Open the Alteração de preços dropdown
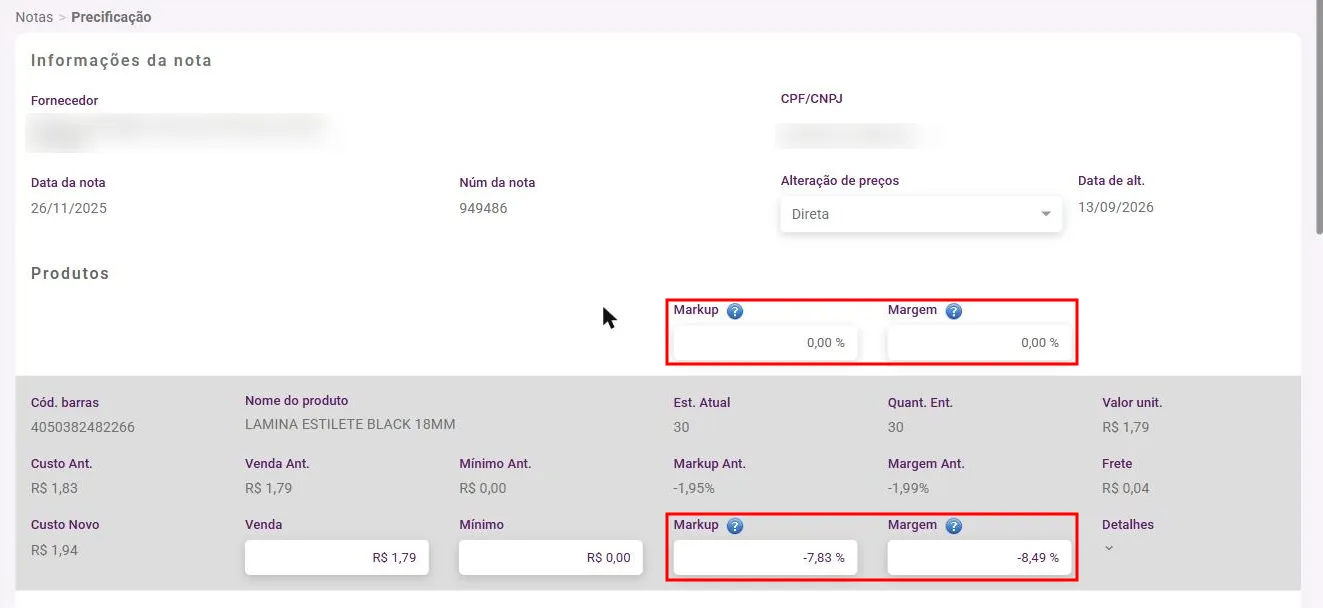This screenshot has height=608, width=1323. coord(921,214)
